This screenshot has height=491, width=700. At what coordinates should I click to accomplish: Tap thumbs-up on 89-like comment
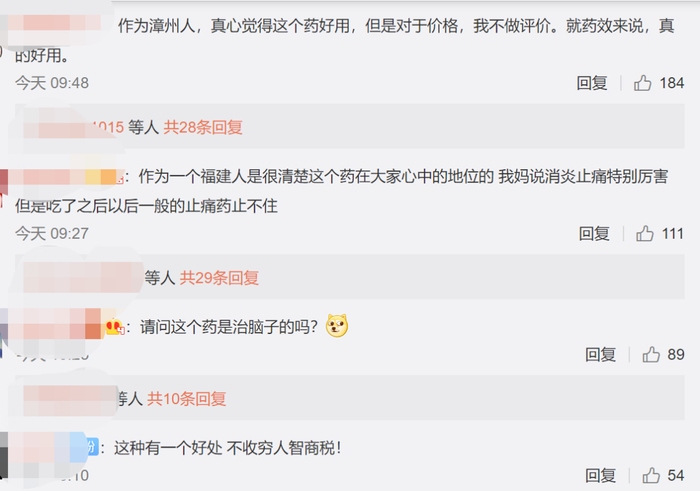tap(651, 354)
